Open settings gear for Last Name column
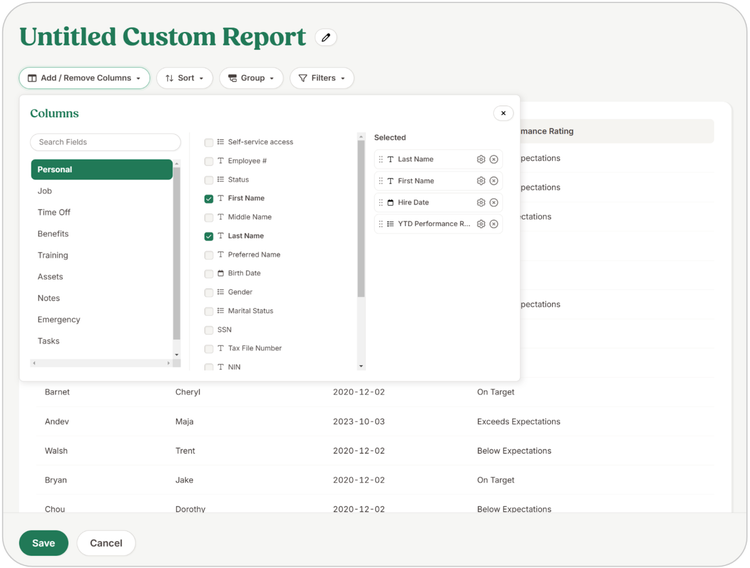 click(x=481, y=159)
